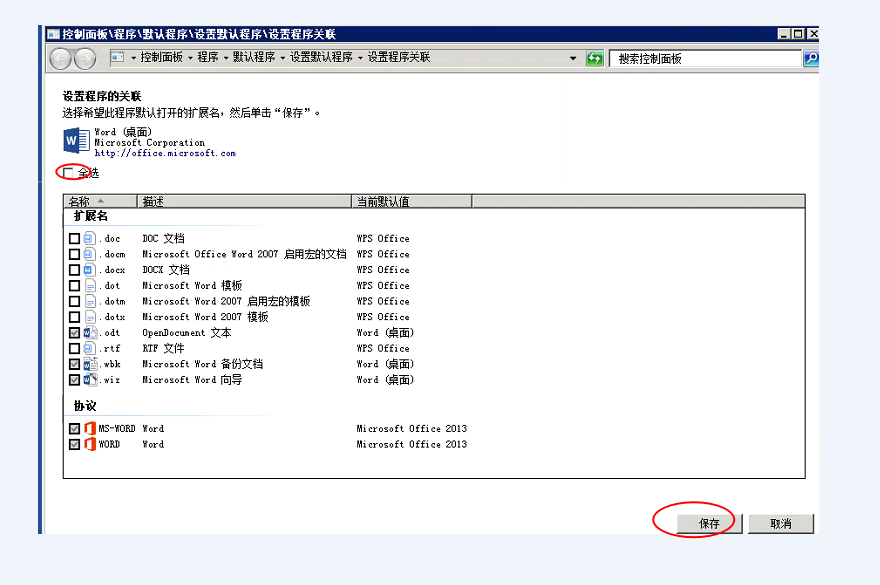This screenshot has width=880, height=585.
Task: Click the address bar refresh icon
Action: tap(595, 59)
